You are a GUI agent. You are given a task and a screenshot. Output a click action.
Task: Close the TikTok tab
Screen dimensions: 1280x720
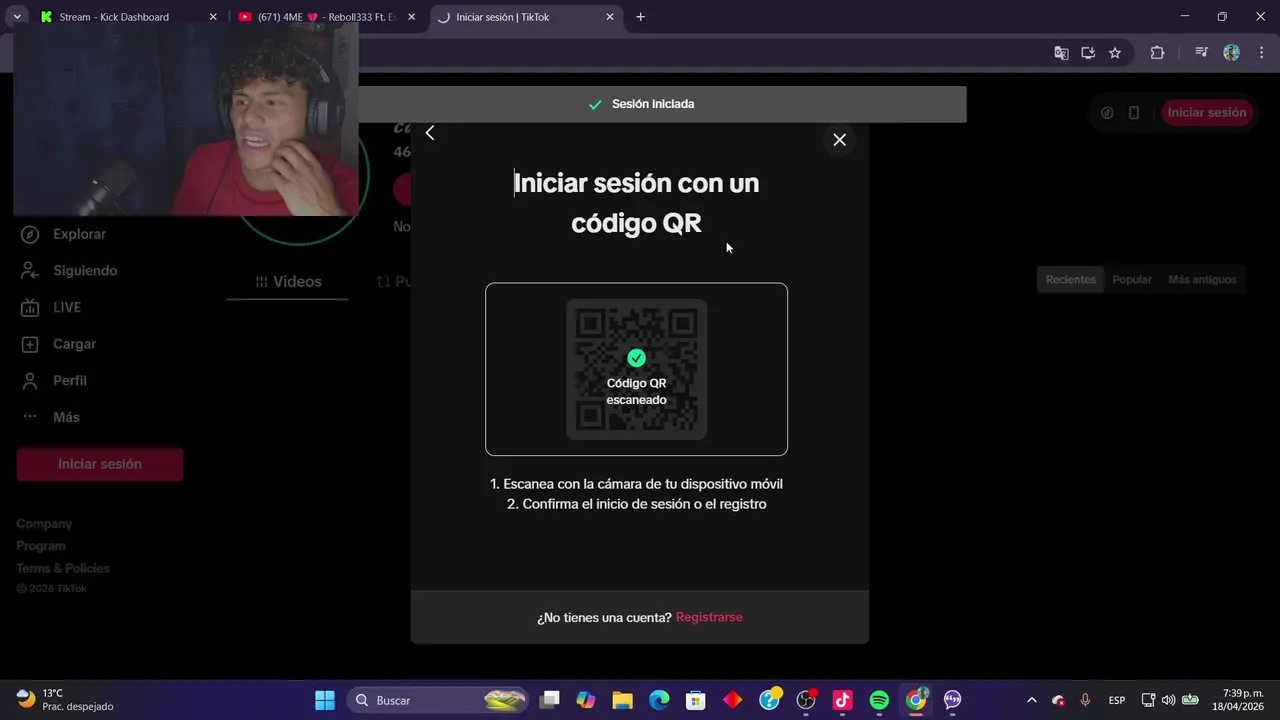pyautogui.click(x=610, y=17)
